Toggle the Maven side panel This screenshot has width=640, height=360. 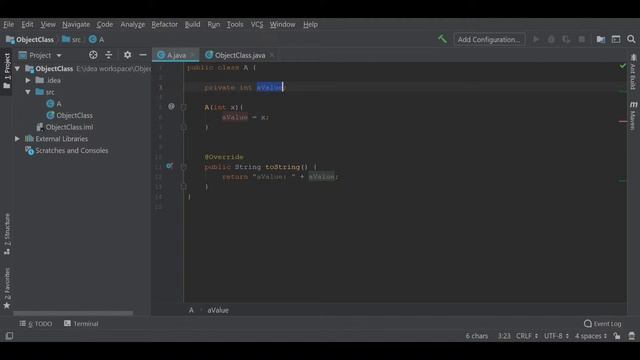(633, 116)
